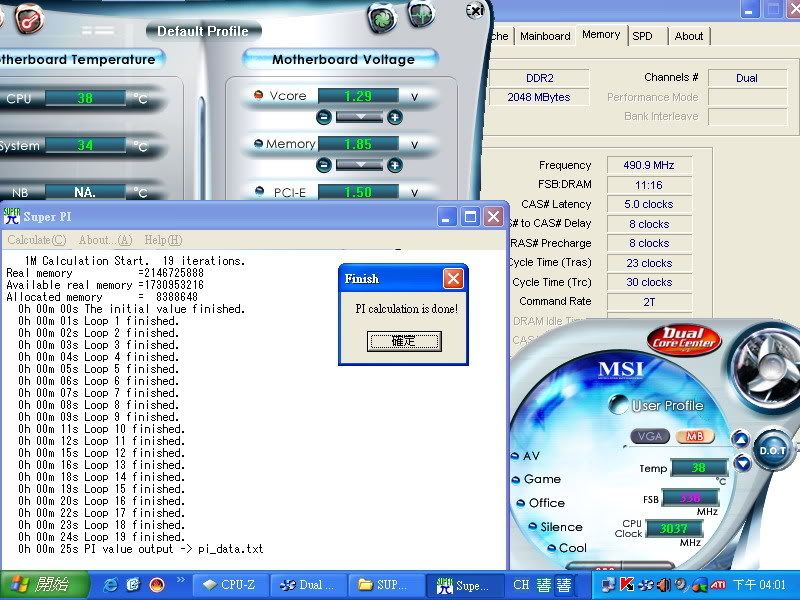
Task: Click the blue down arrow near D.O.T
Action: (742, 463)
